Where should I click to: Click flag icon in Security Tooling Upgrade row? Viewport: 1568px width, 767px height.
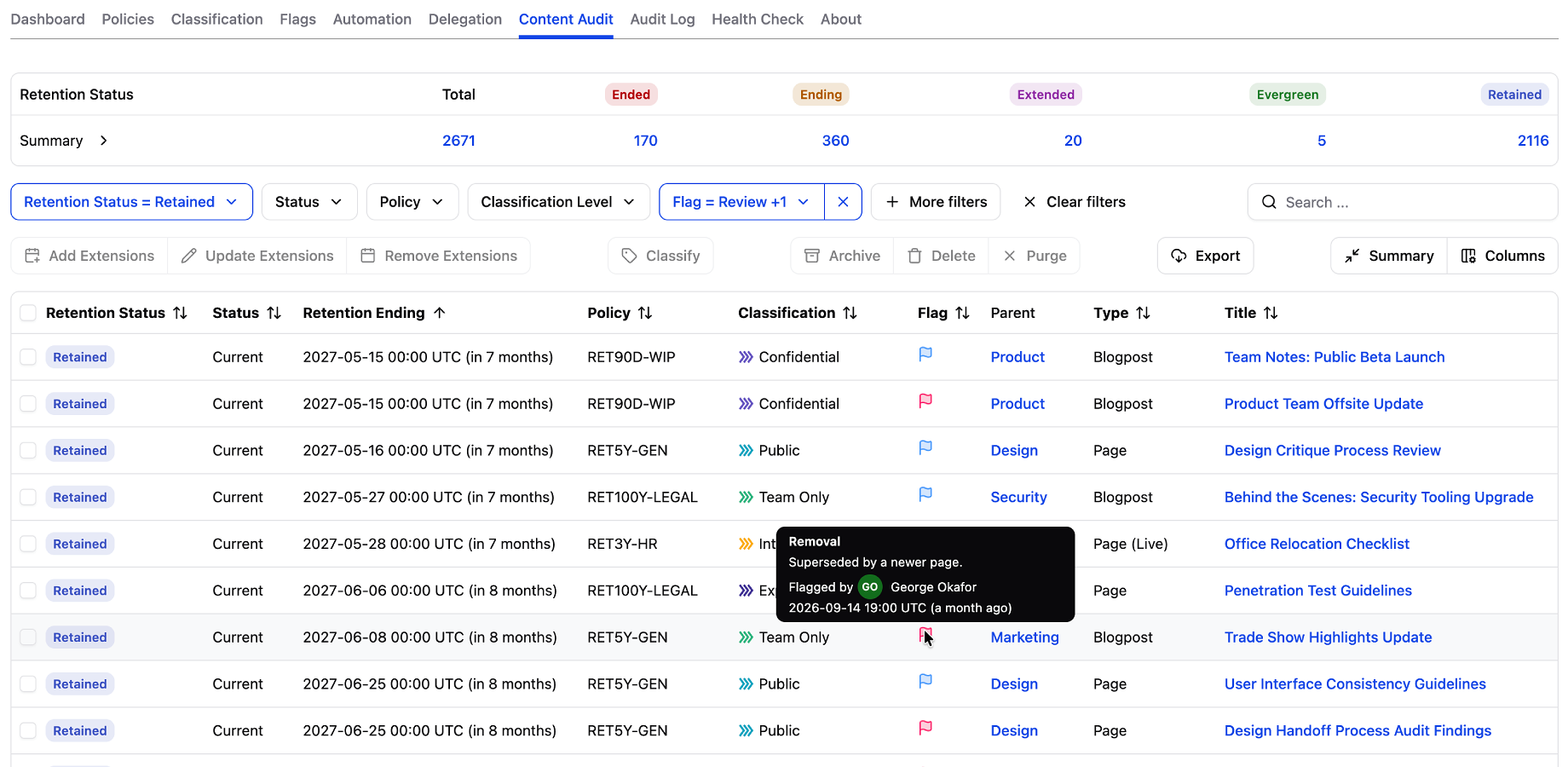[x=925, y=494]
